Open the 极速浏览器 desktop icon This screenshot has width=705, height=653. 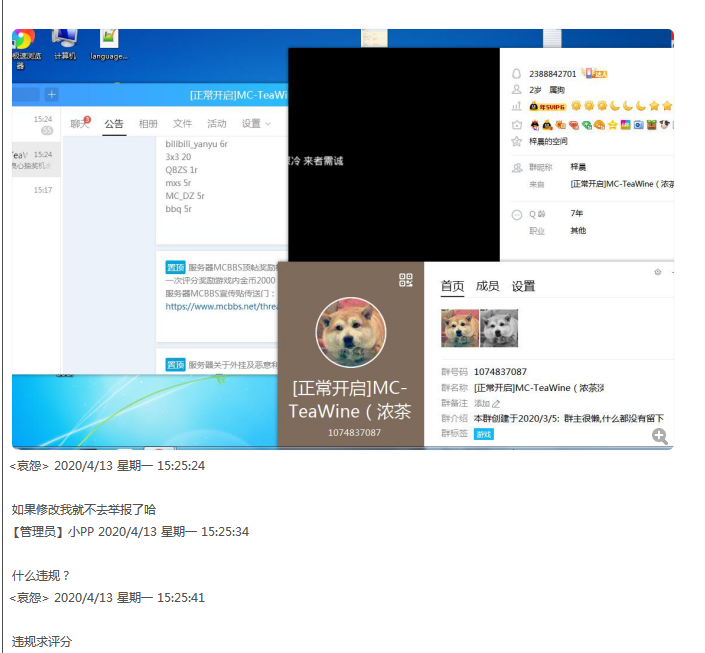pyautogui.click(x=24, y=49)
